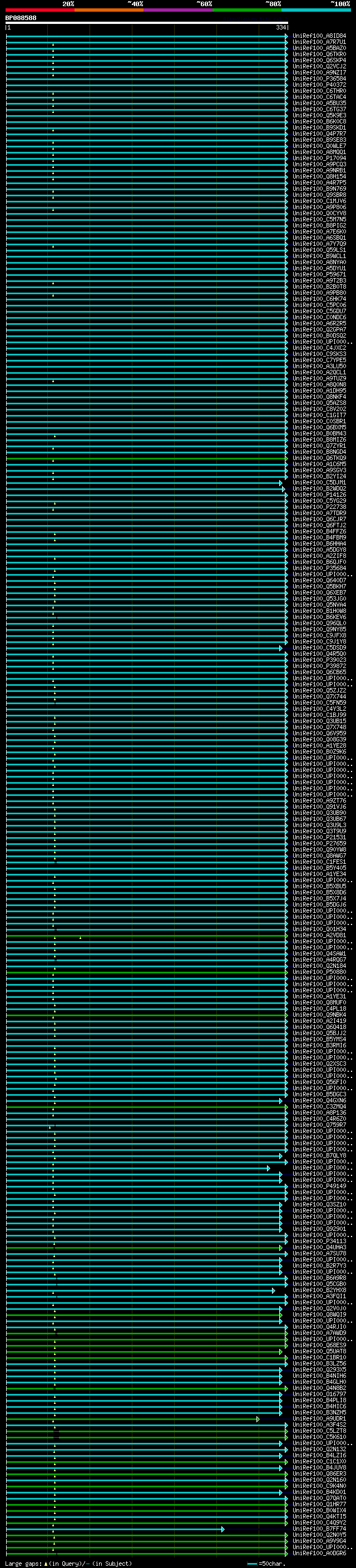Select the UniRef100_Q6TKQ9 label

[x=319, y=458]
